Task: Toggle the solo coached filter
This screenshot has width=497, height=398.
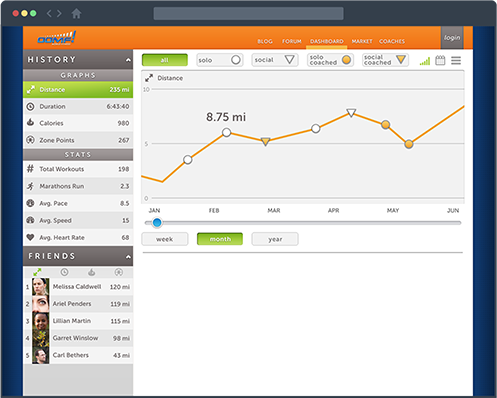Action: (x=330, y=60)
